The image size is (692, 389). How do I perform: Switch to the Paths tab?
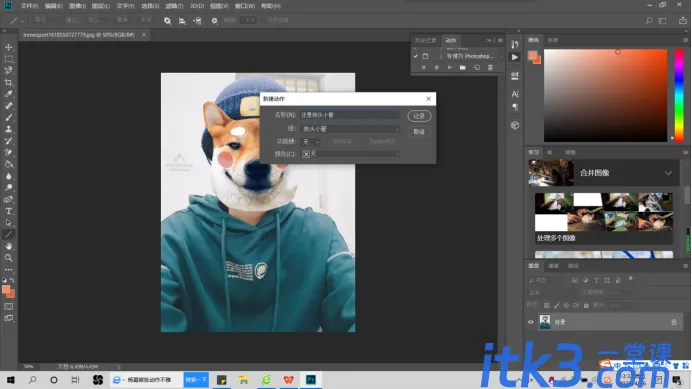573,266
